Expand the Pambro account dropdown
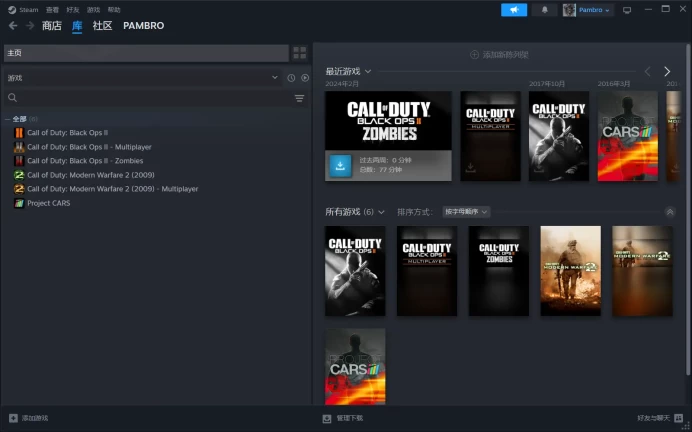692x432 pixels. (594, 10)
